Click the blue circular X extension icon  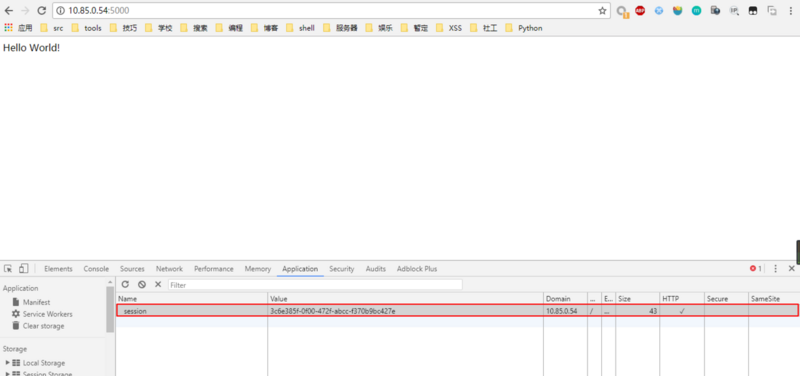(x=659, y=11)
